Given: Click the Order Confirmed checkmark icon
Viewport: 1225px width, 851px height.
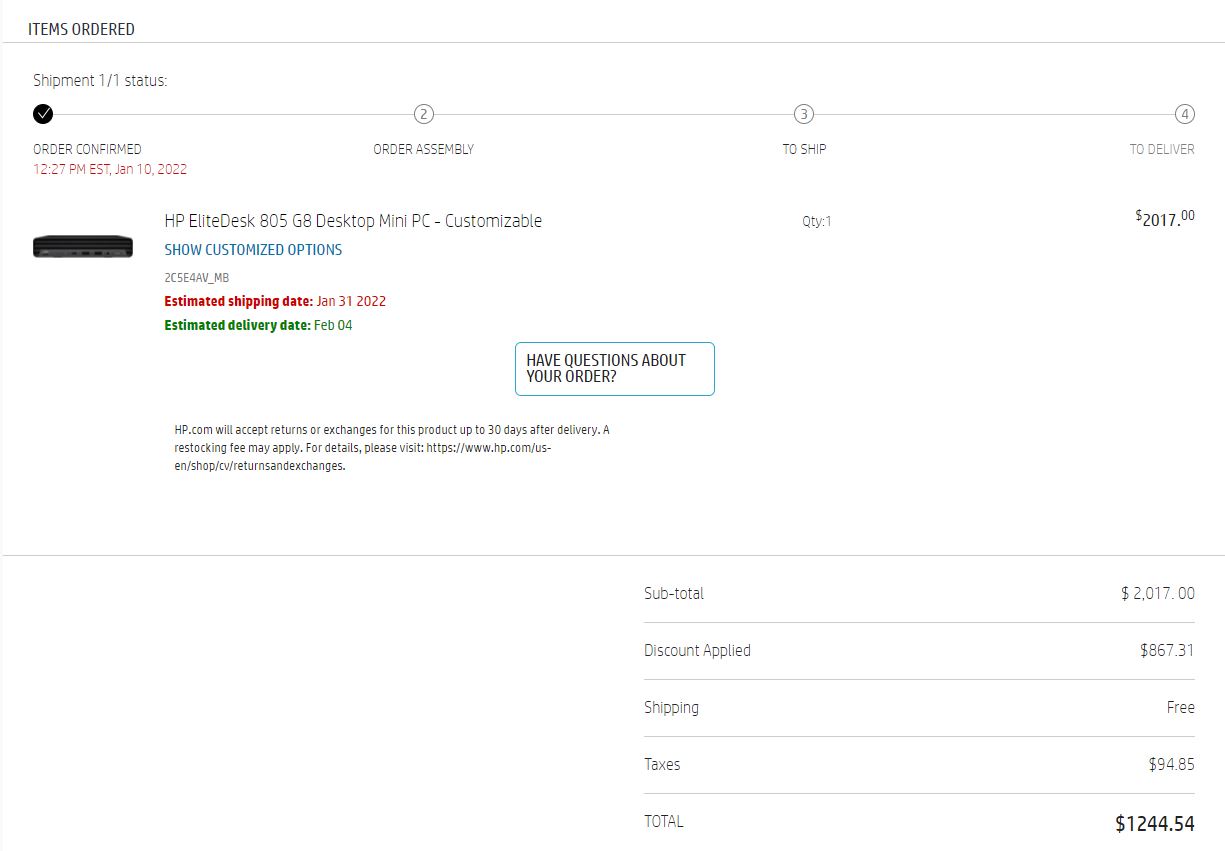Looking at the screenshot, I should [43, 114].
